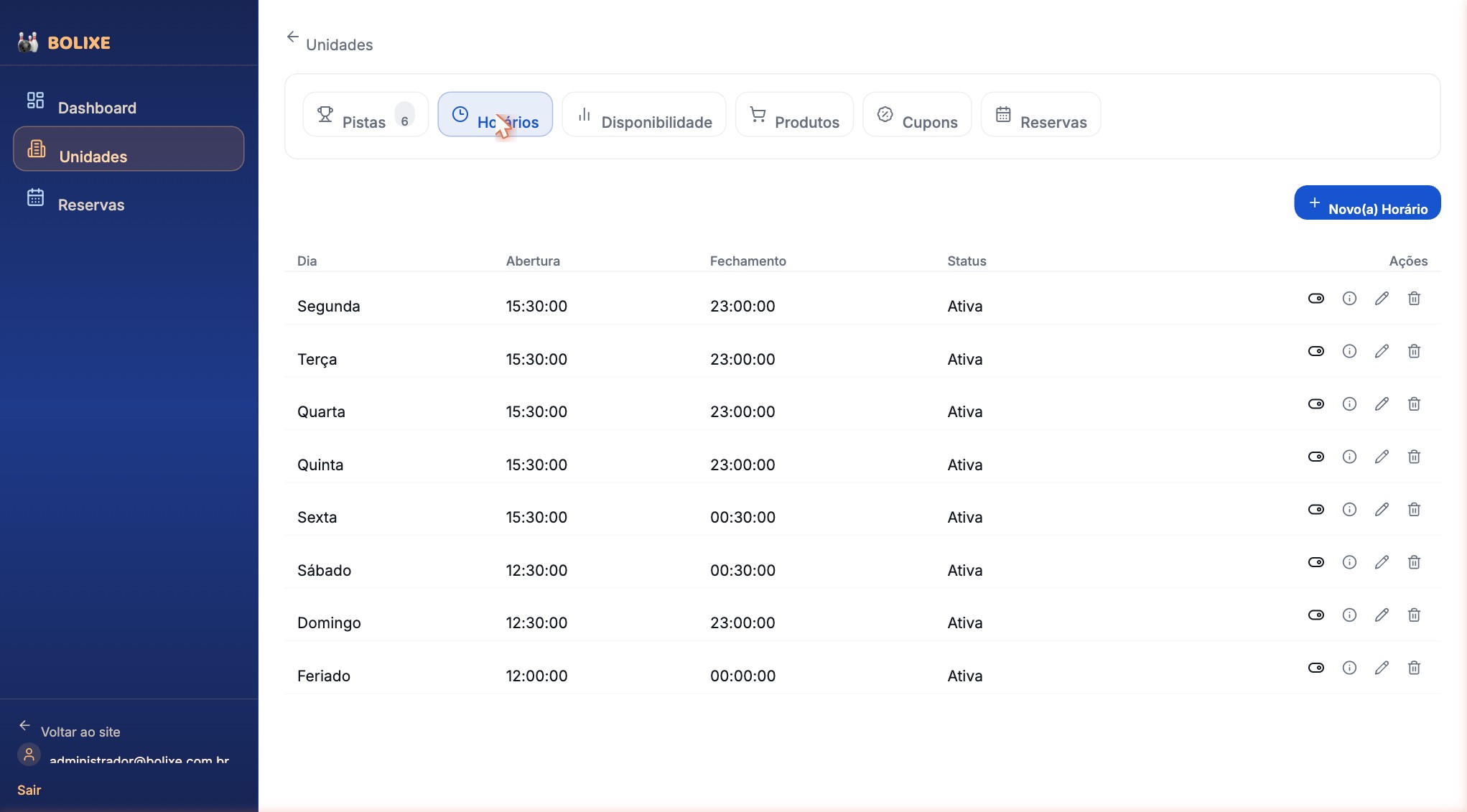Click the Status column header
The image size is (1467, 812).
coord(967,261)
